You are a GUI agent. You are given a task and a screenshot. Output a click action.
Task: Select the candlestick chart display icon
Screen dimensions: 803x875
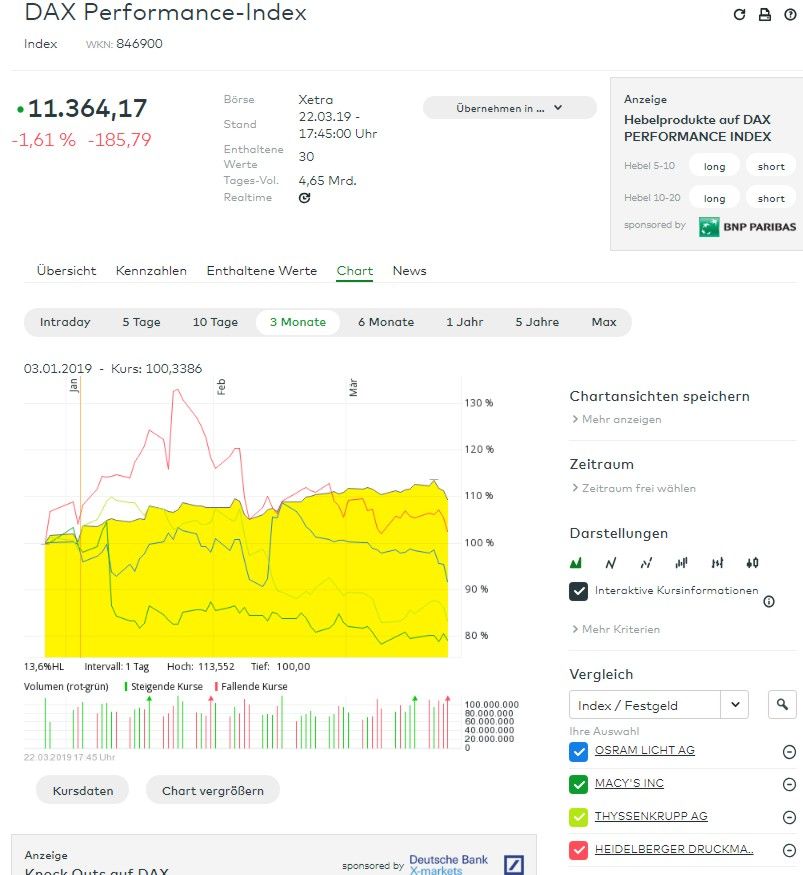[x=752, y=563]
